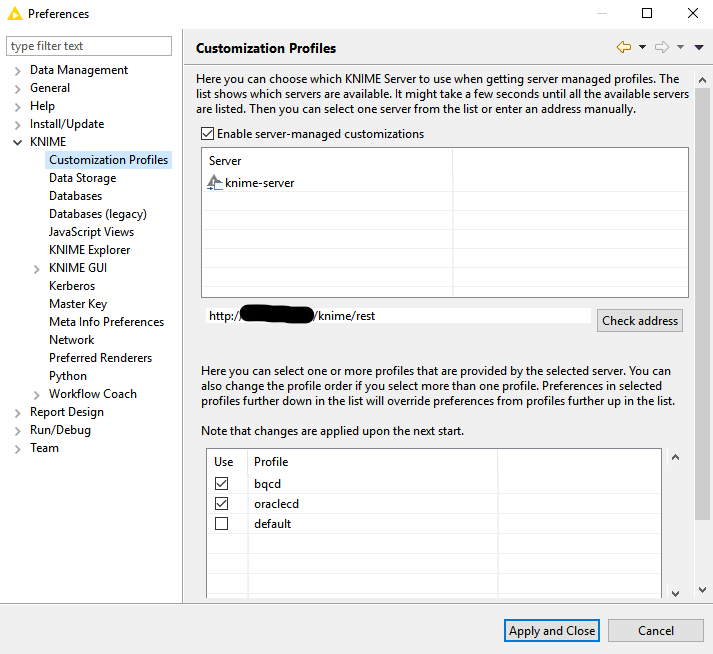Select KNIME GUI in the tree
This screenshot has height=654, width=713.
coord(78,268)
